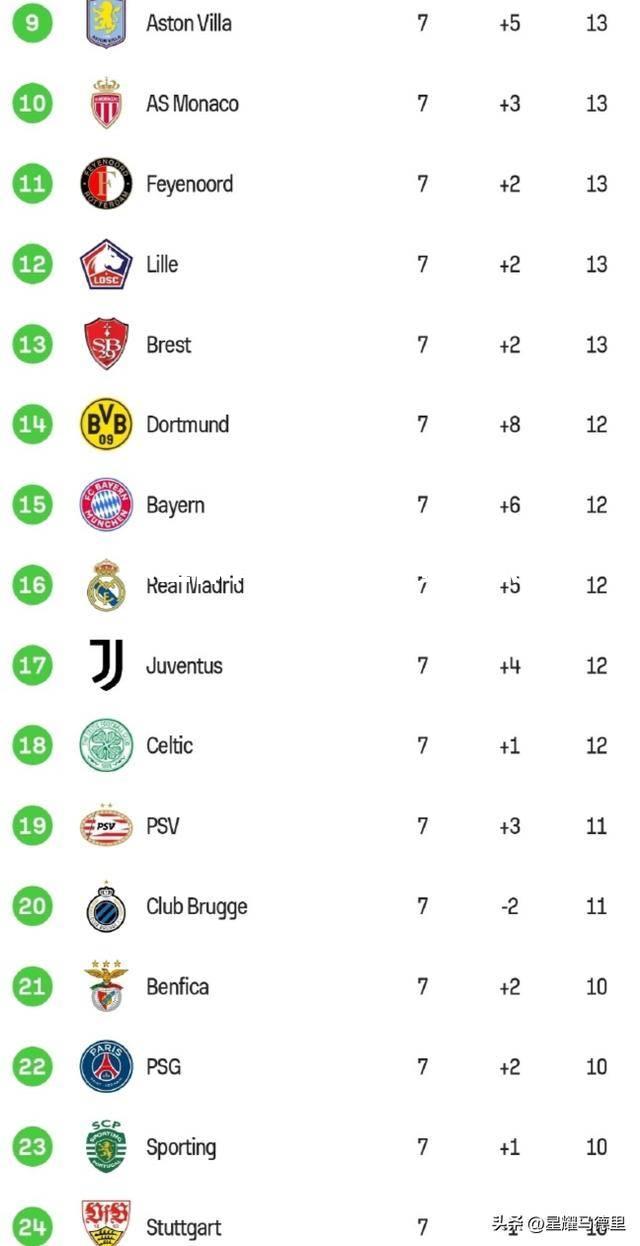This screenshot has height=1246, width=640.
Task: Select the green rank 20 badge
Action: (x=32, y=906)
